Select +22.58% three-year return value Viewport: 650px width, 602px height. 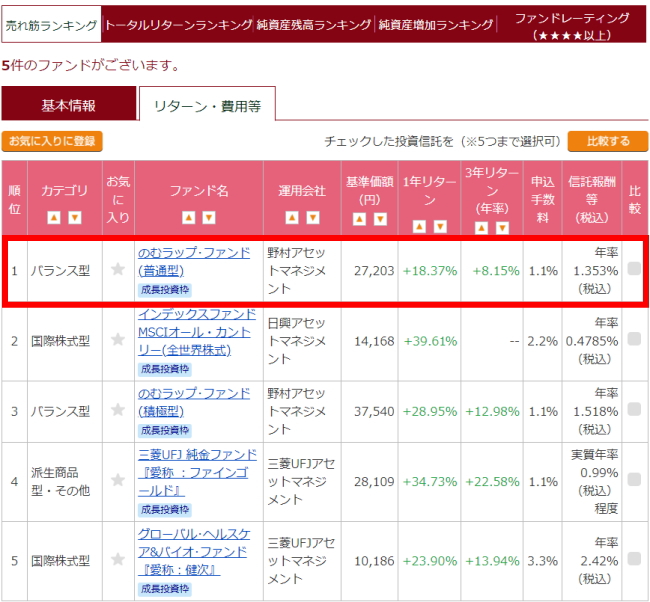pos(492,482)
